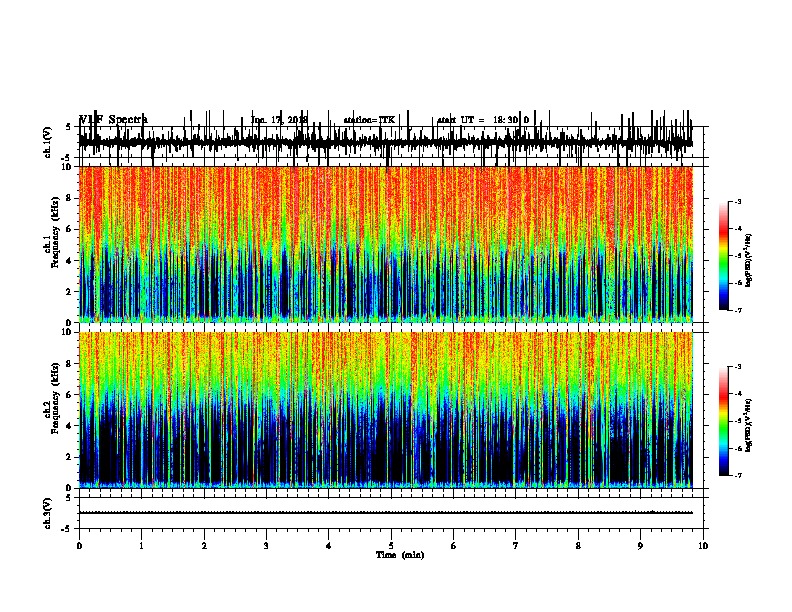Screen dimensions: 792x612
Task: Click the ch.1 color bar log(PSD) unit label
Action: tap(748, 260)
